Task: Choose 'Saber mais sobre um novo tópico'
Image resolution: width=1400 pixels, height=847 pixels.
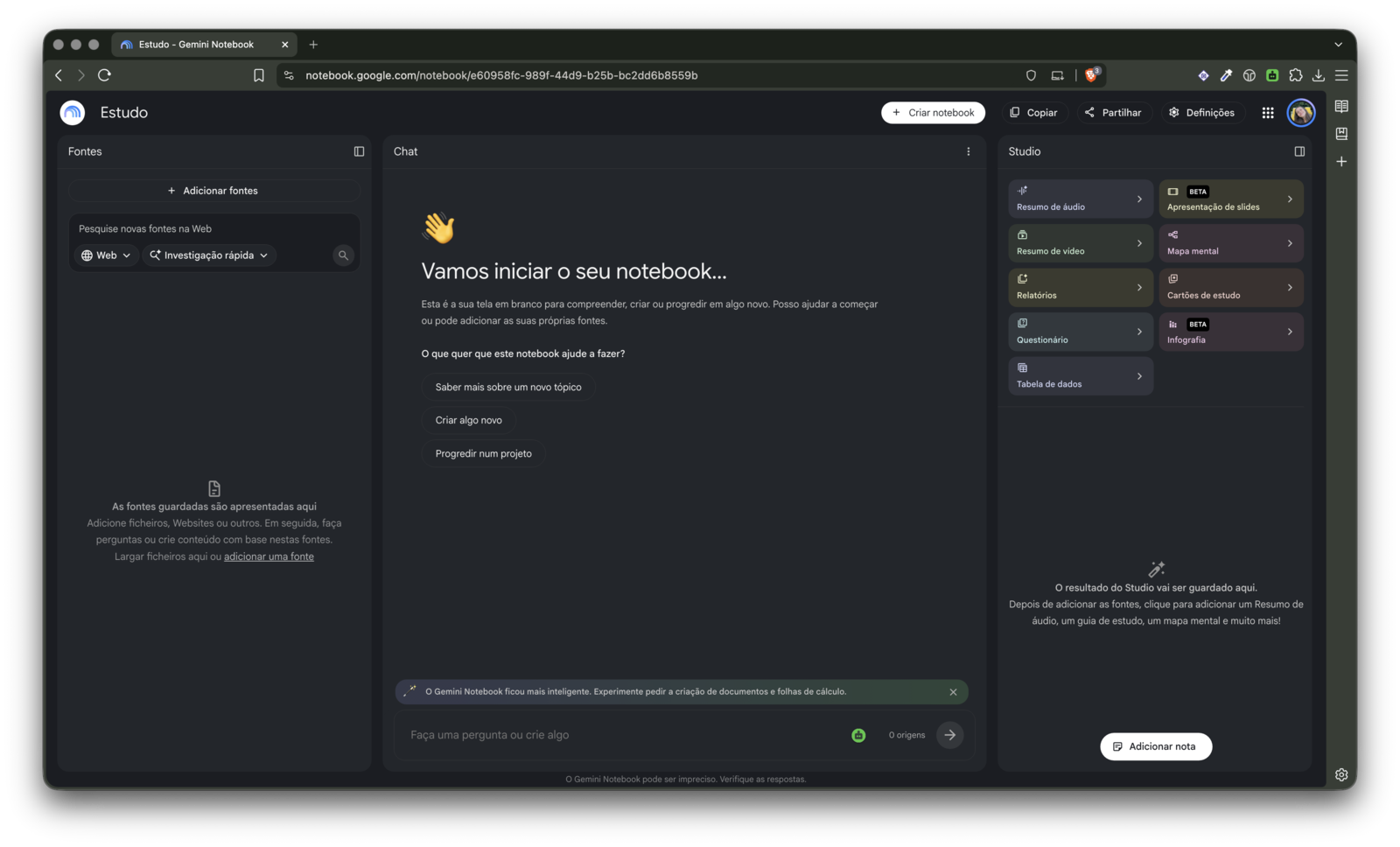Action: (508, 387)
